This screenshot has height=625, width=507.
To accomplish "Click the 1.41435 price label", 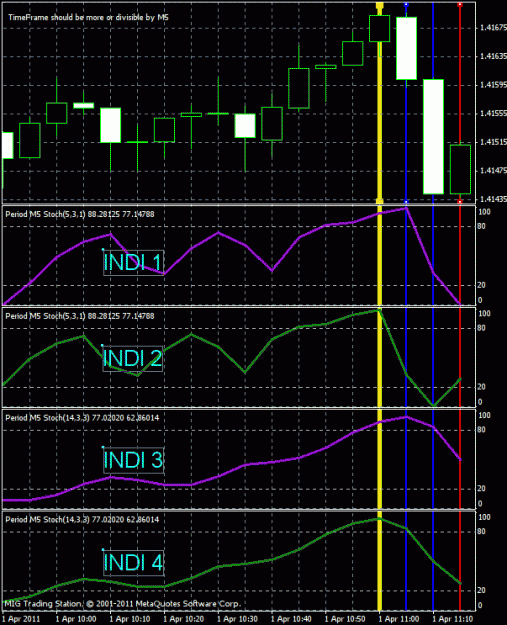I will click(493, 199).
